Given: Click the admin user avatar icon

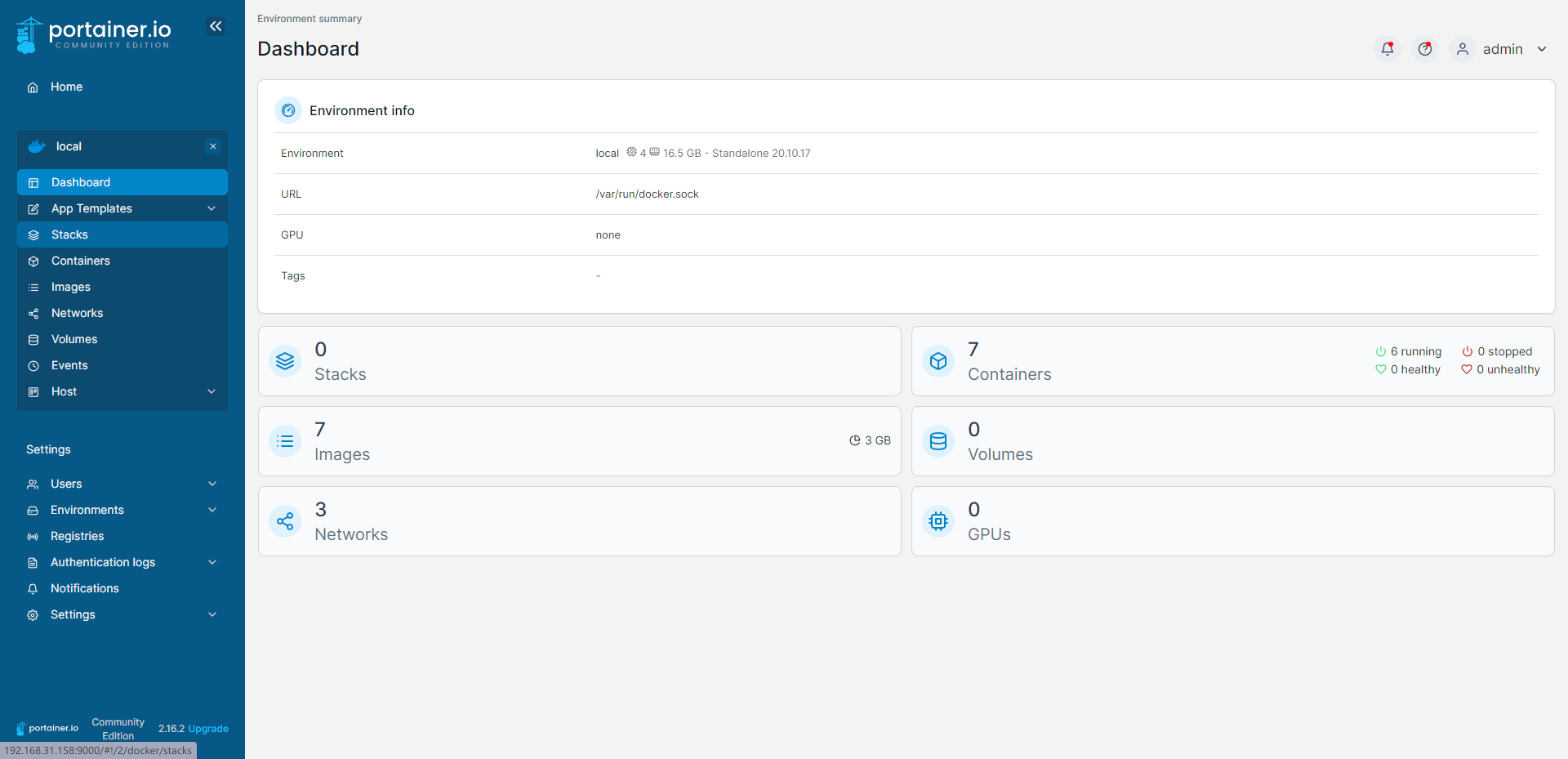Looking at the screenshot, I should point(1463,49).
